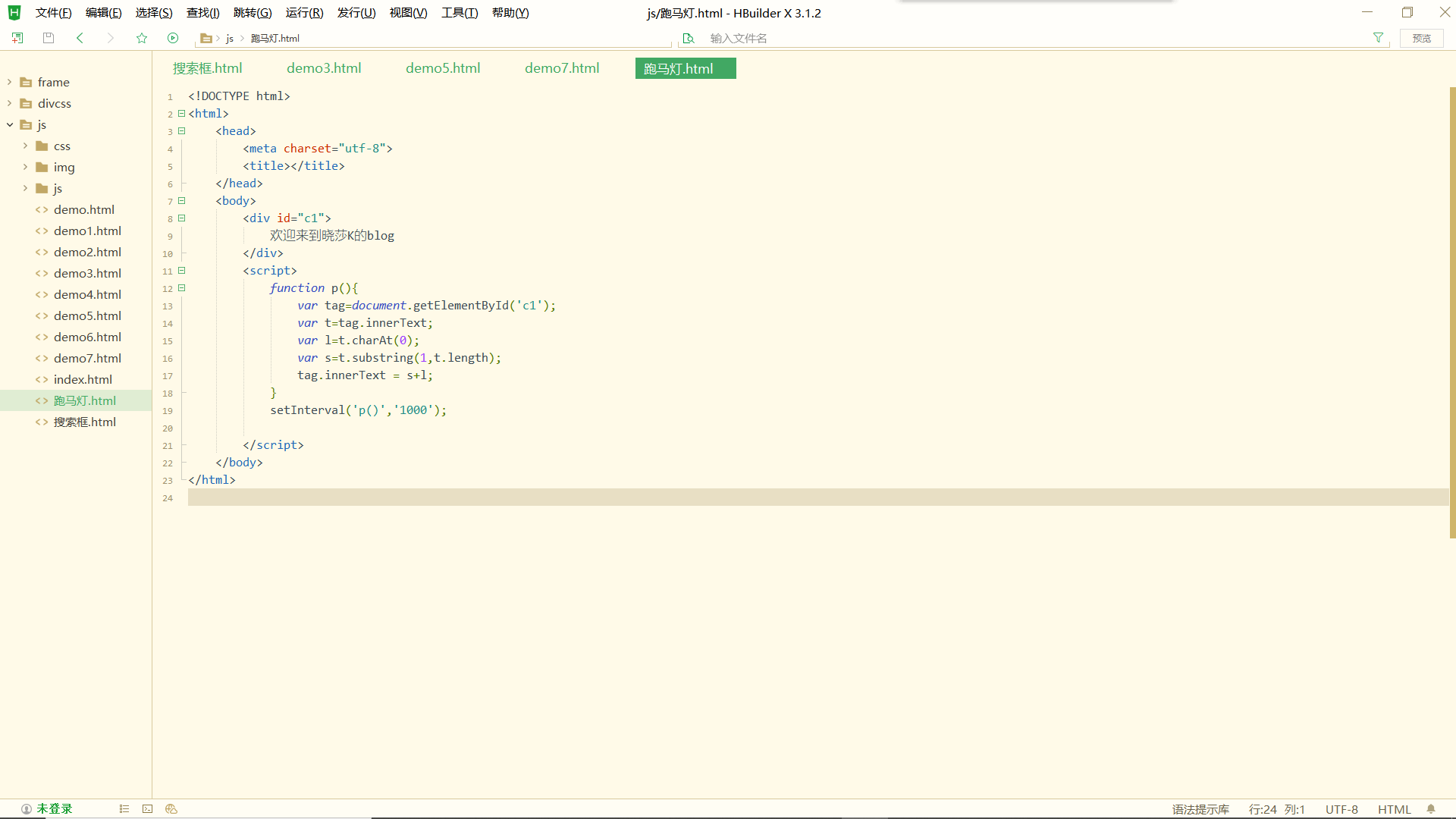Expand the frame project folder
1456x819 pixels.
(x=9, y=82)
